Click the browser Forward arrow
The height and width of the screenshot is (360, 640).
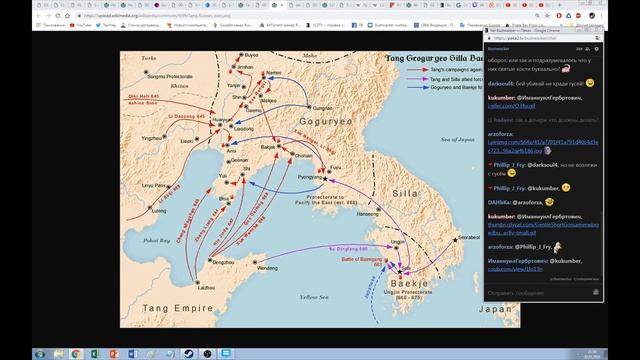(48, 16)
